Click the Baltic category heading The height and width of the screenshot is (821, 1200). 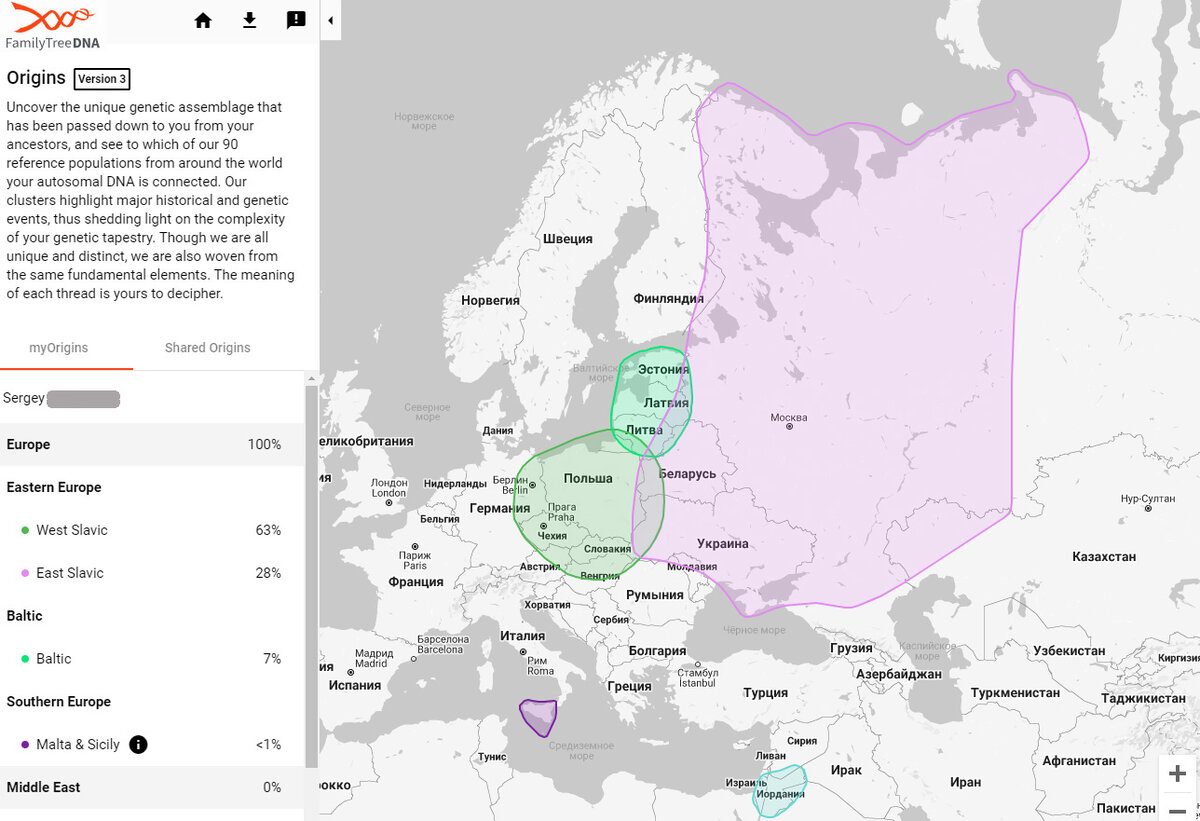pyautogui.click(x=25, y=616)
